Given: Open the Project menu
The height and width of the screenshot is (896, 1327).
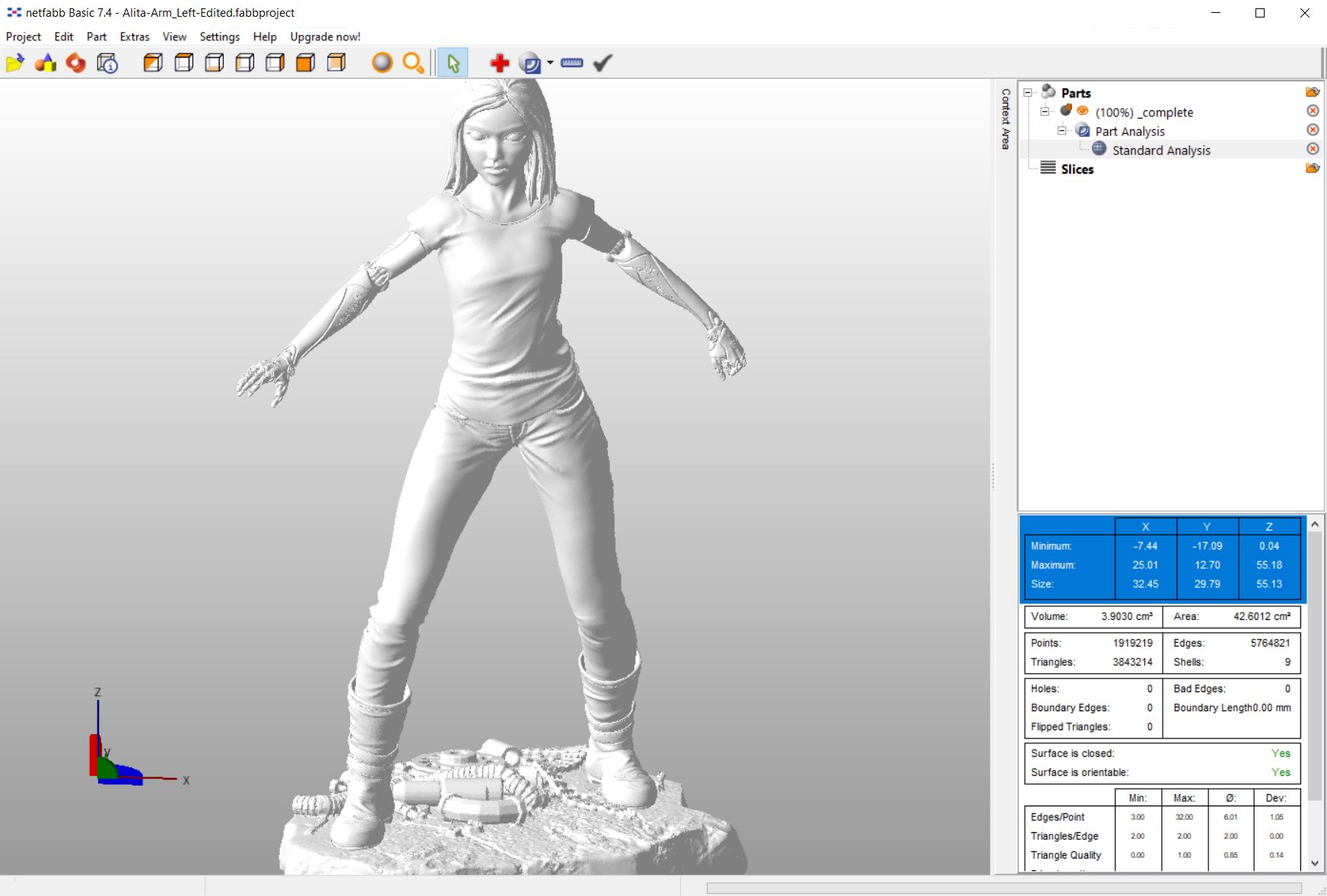Looking at the screenshot, I should 24,37.
